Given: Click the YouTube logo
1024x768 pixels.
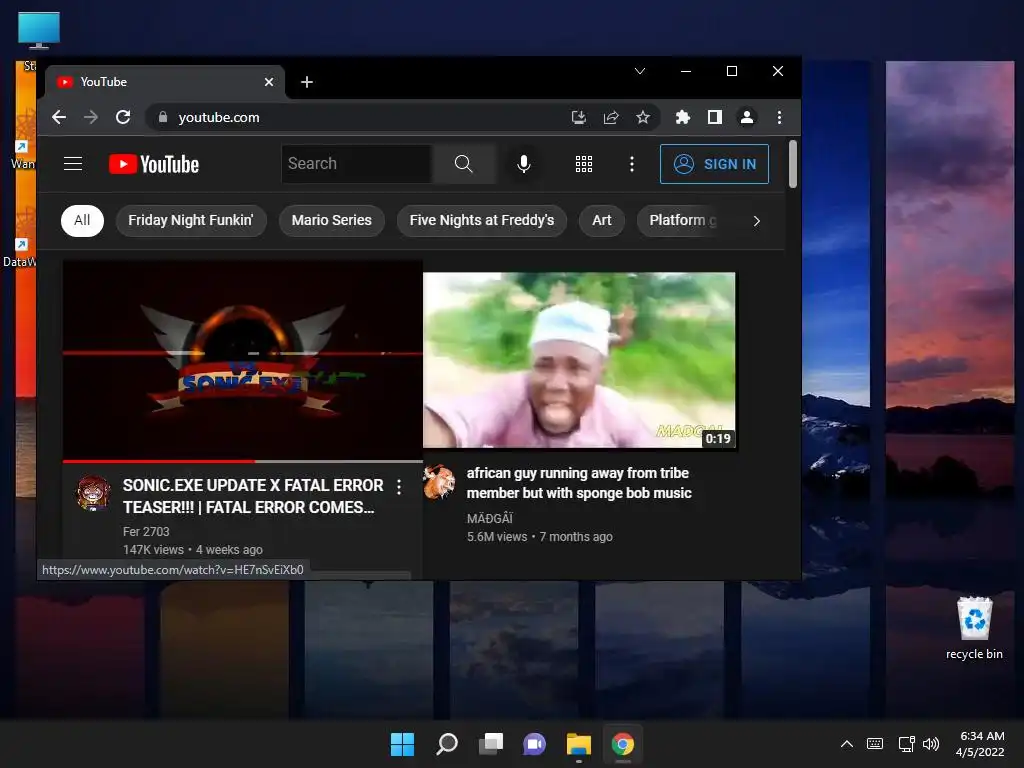Looking at the screenshot, I should (154, 164).
